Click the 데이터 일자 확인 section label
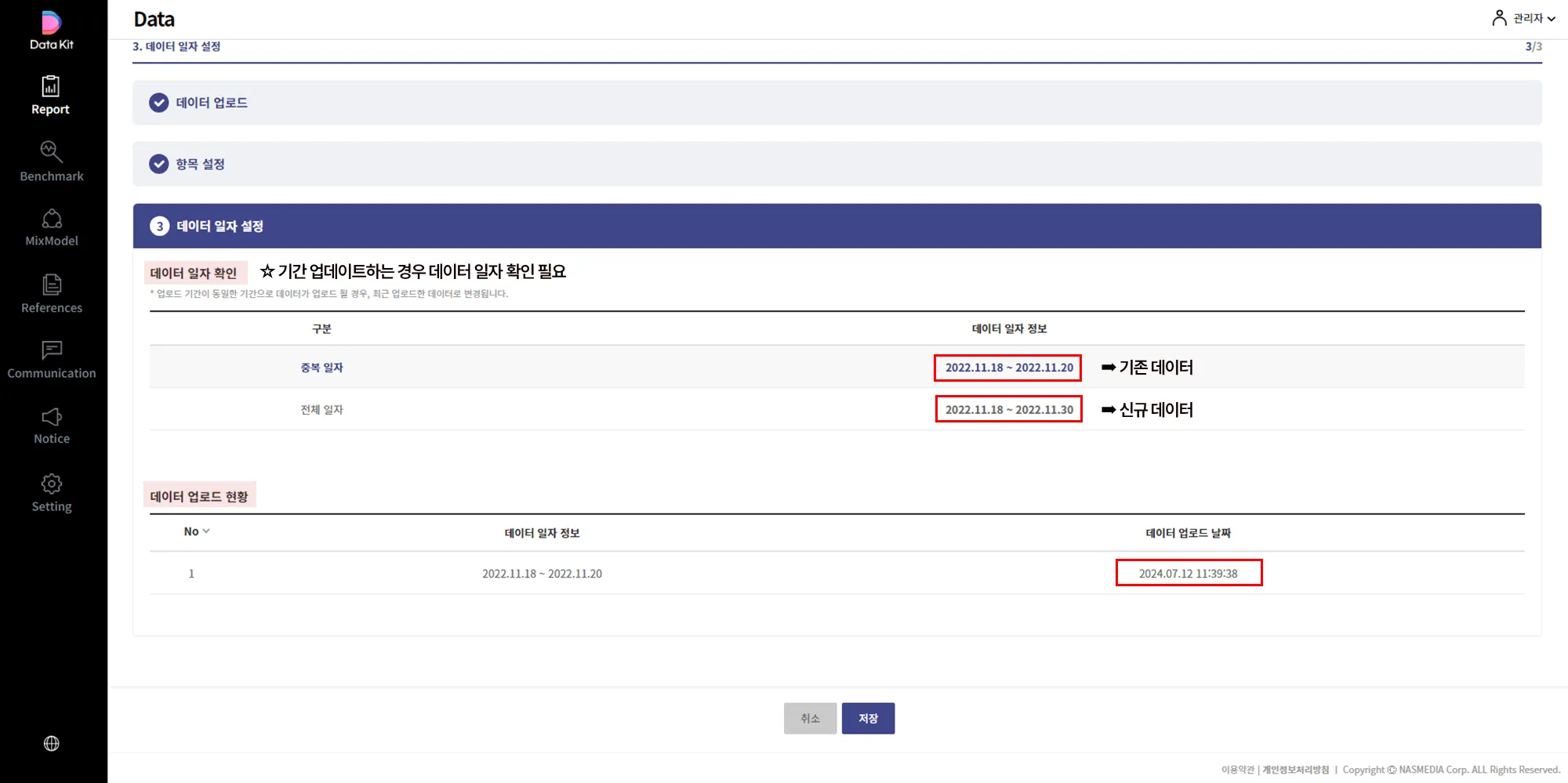Viewport: 1568px width, 783px height. pos(194,273)
